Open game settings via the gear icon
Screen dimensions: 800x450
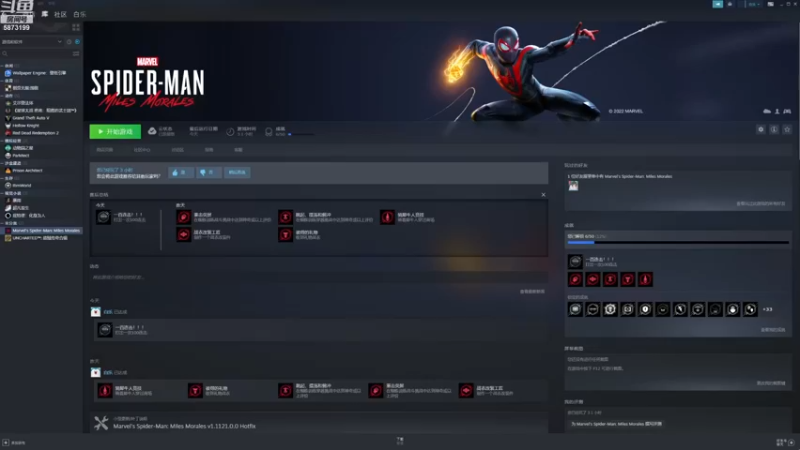click(761, 130)
